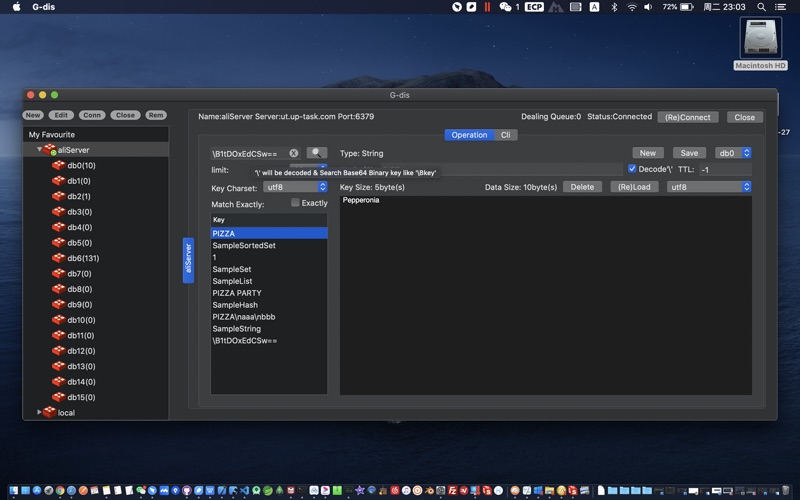Click the (Re)Connect button
The width and height of the screenshot is (800, 500).
pyautogui.click(x=688, y=117)
